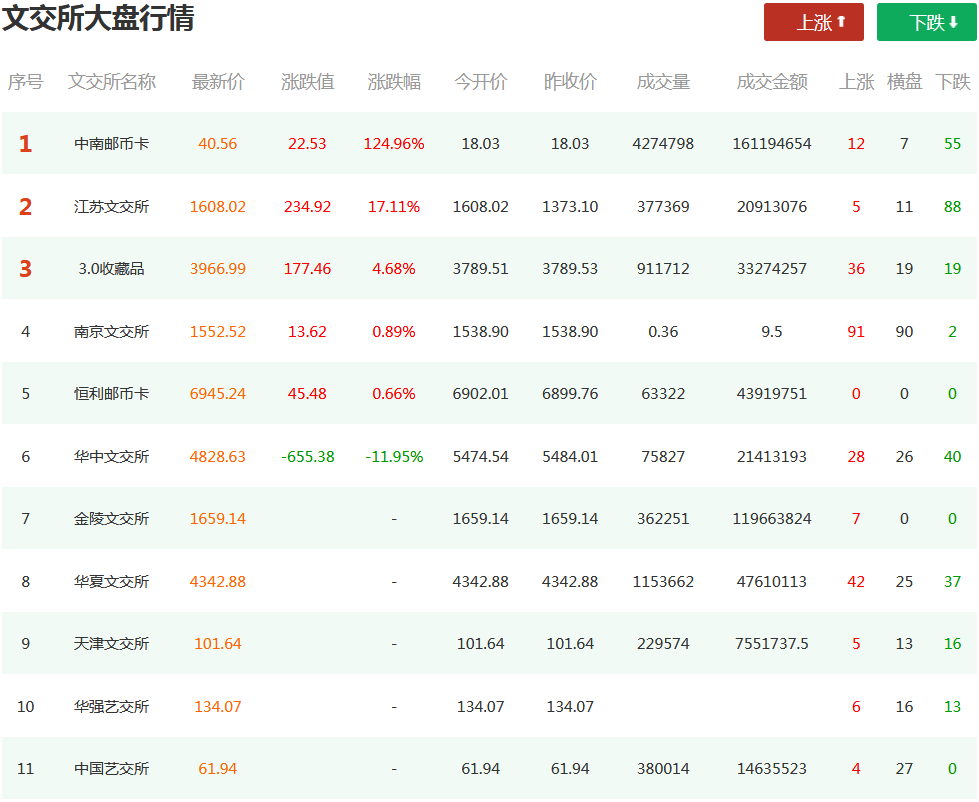This screenshot has height=802, width=979.
Task: Click volume value 0.36
Action: [x=663, y=331]
